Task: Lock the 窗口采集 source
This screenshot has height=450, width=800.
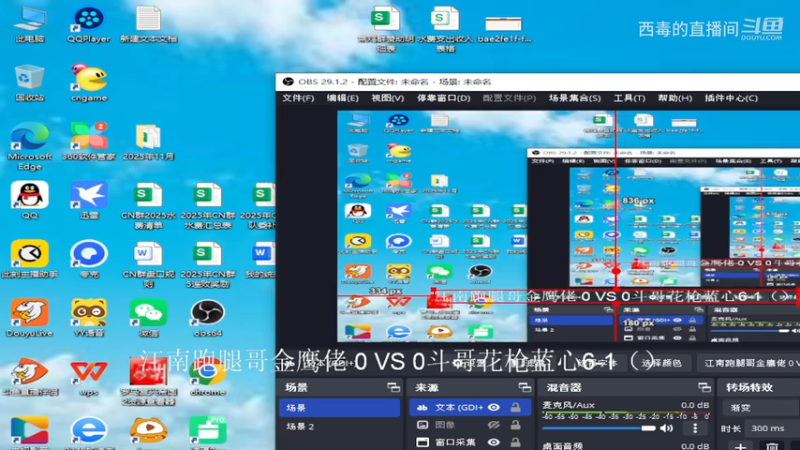Action: click(516, 442)
